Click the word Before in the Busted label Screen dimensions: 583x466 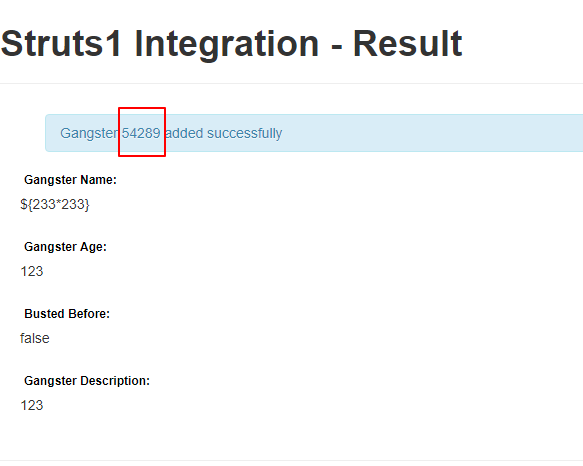pyautogui.click(x=89, y=314)
